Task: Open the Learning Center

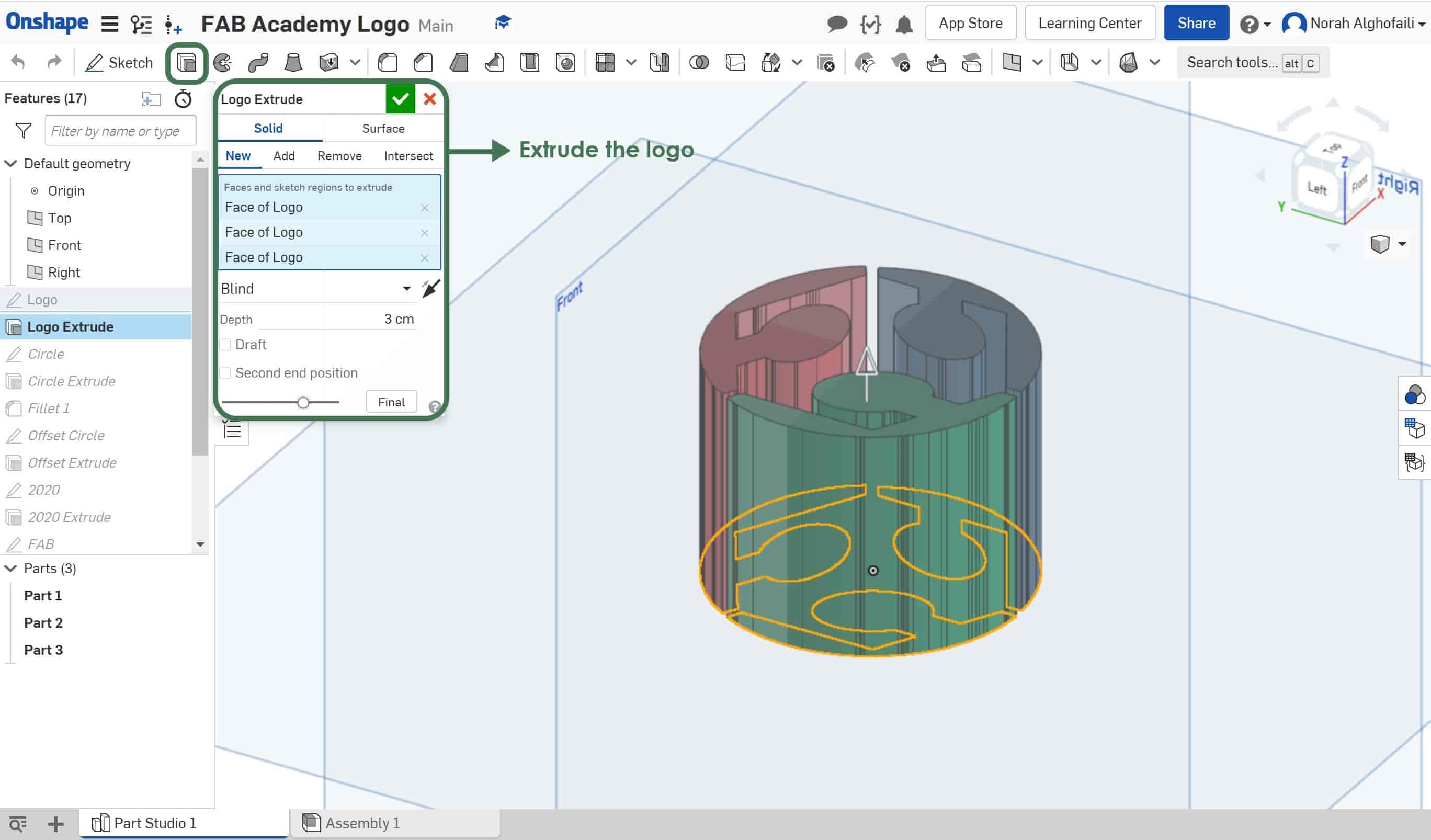Action: point(1089,22)
